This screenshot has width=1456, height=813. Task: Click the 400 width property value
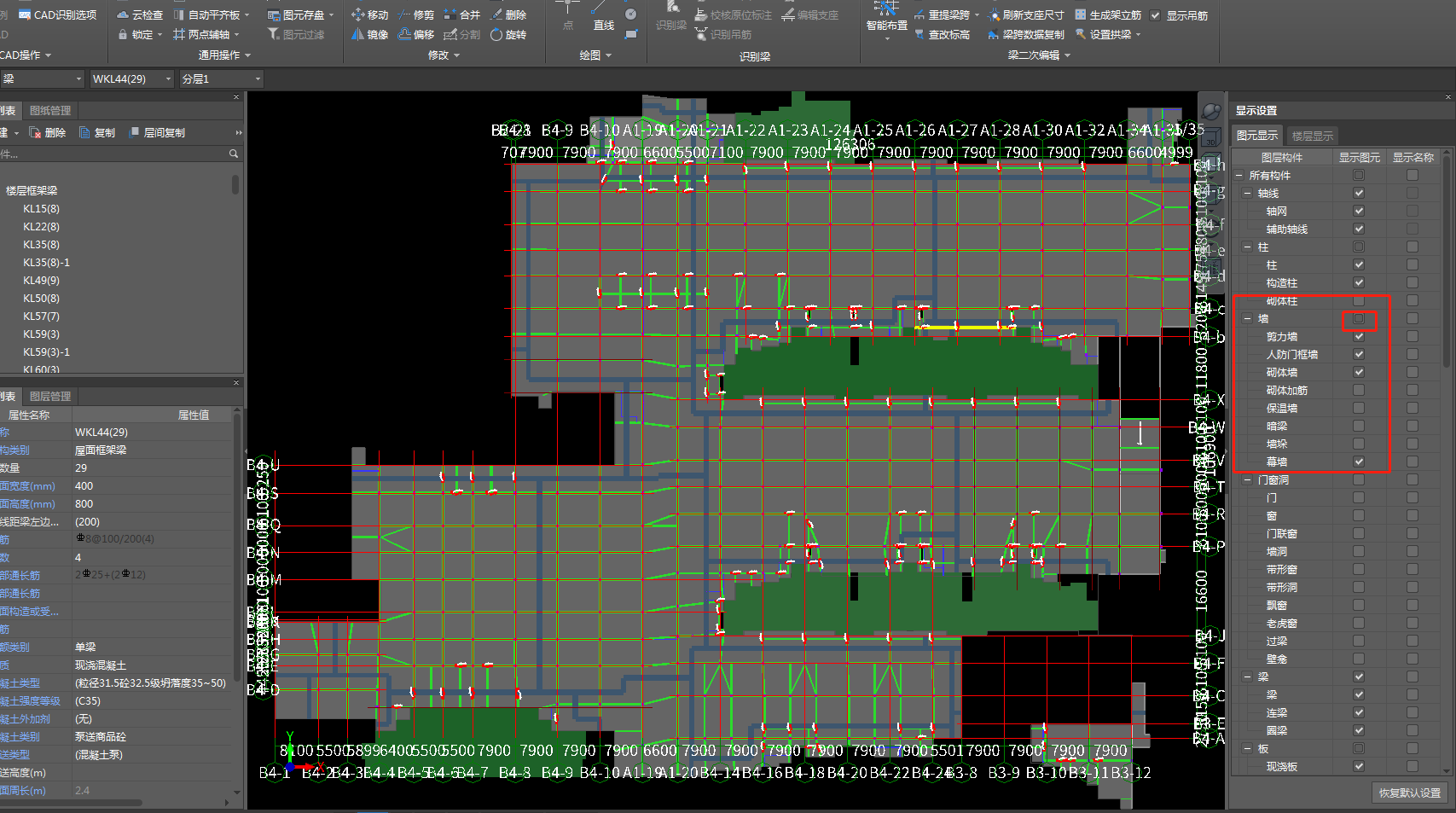152,485
